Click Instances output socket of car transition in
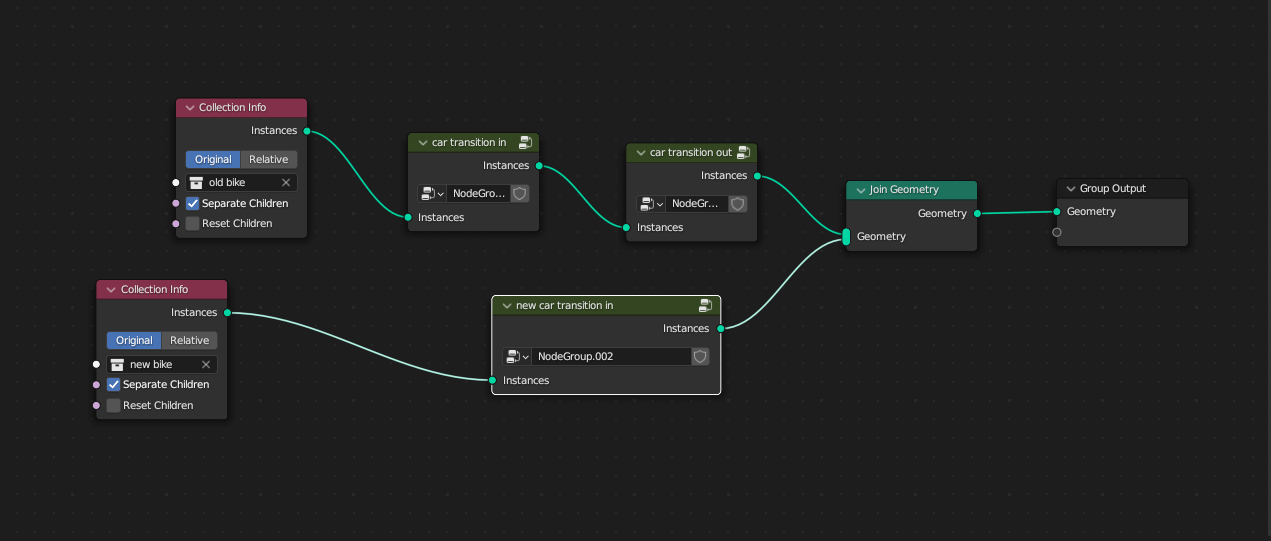 point(539,166)
